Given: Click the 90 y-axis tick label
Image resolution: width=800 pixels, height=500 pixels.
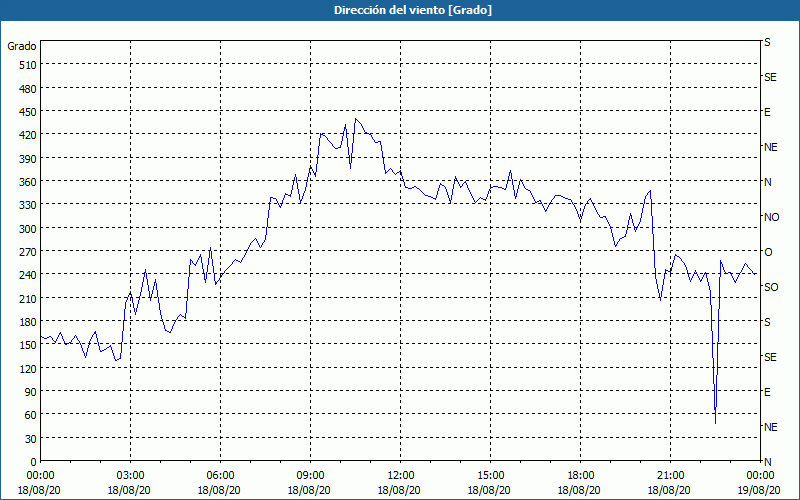Looking at the screenshot, I should 31,392.
